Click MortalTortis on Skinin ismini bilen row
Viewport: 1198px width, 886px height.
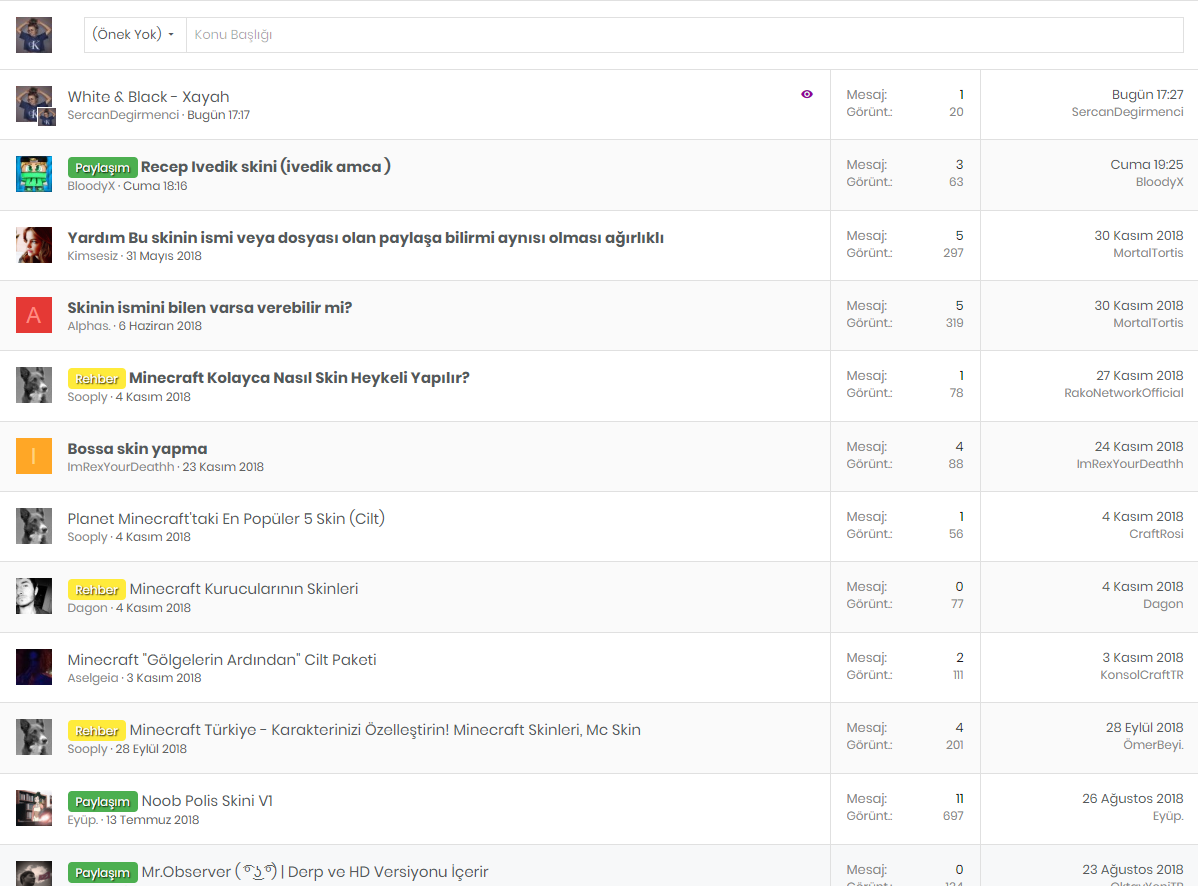(x=1148, y=322)
